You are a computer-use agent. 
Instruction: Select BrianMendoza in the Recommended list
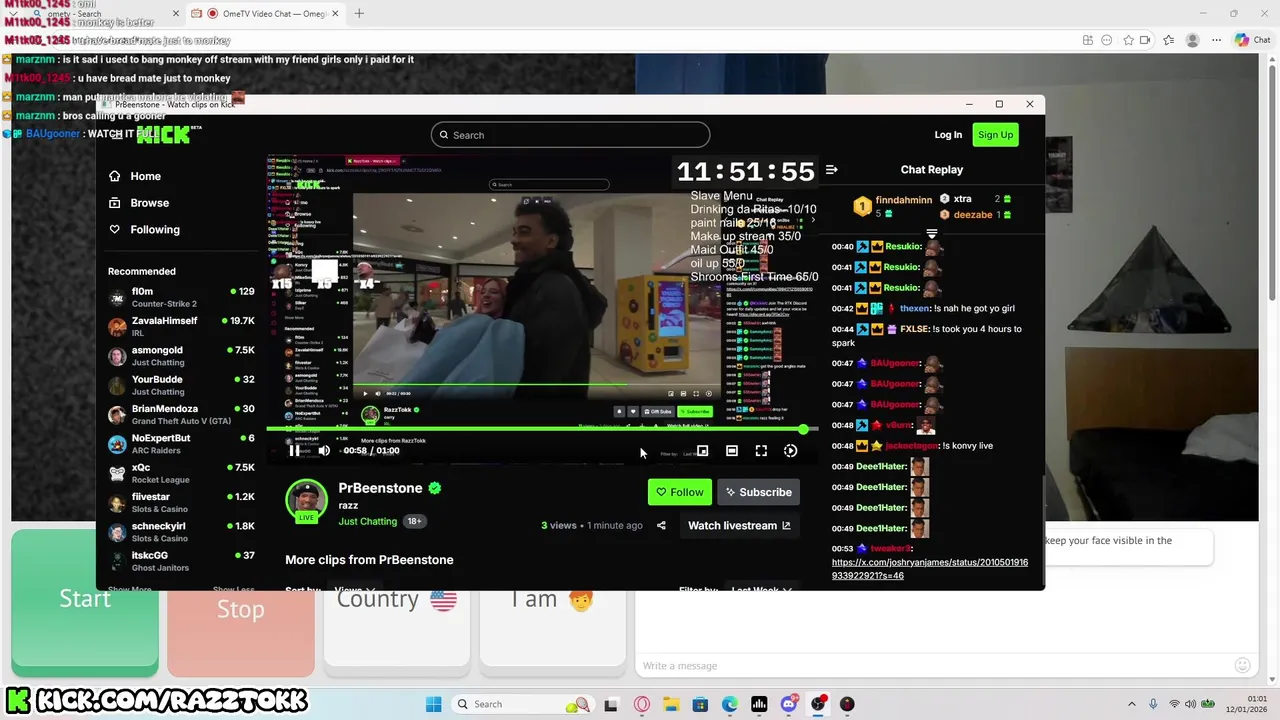(x=182, y=414)
